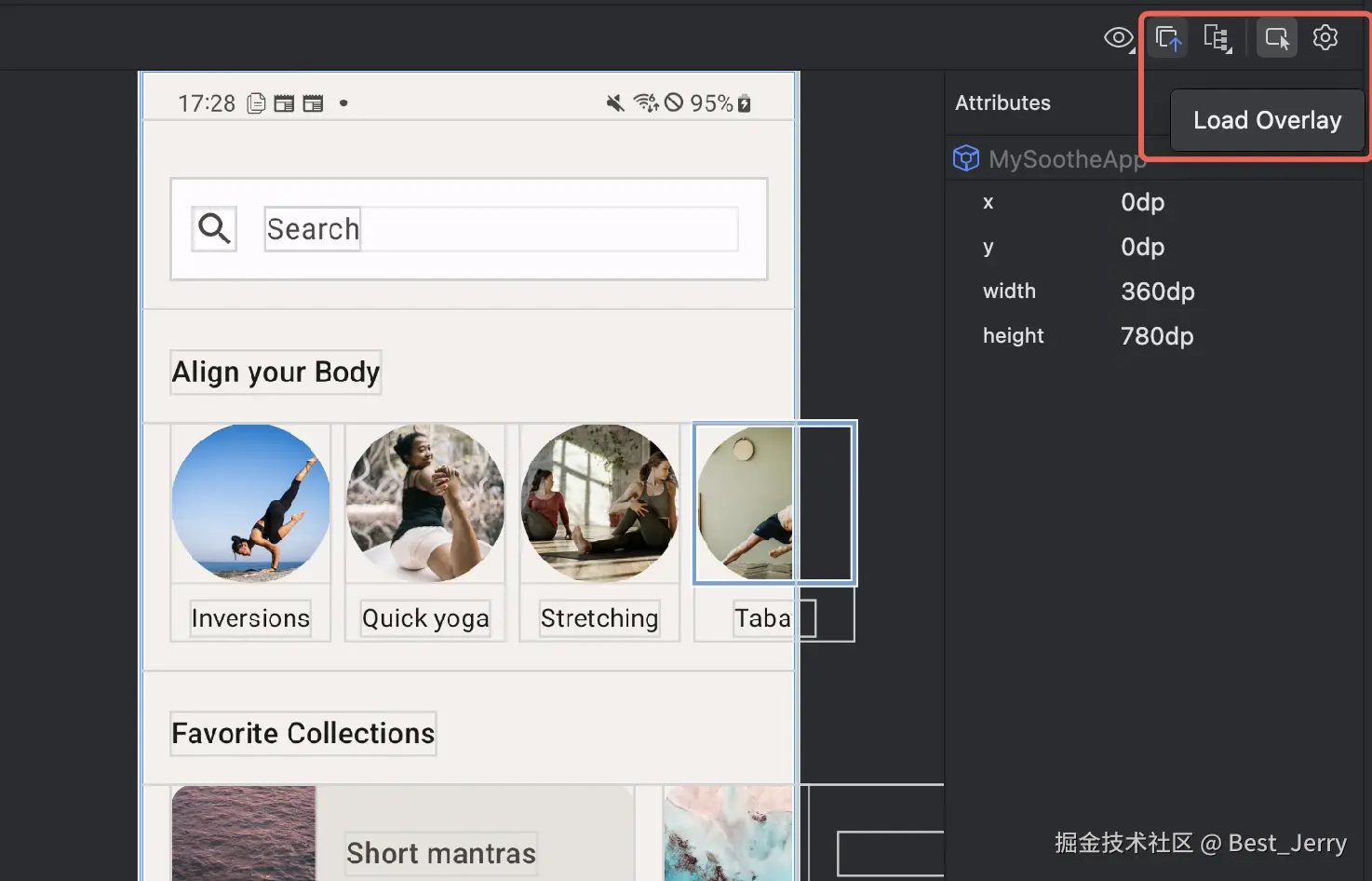
Task: Select the width value 360dp
Action: (1157, 291)
